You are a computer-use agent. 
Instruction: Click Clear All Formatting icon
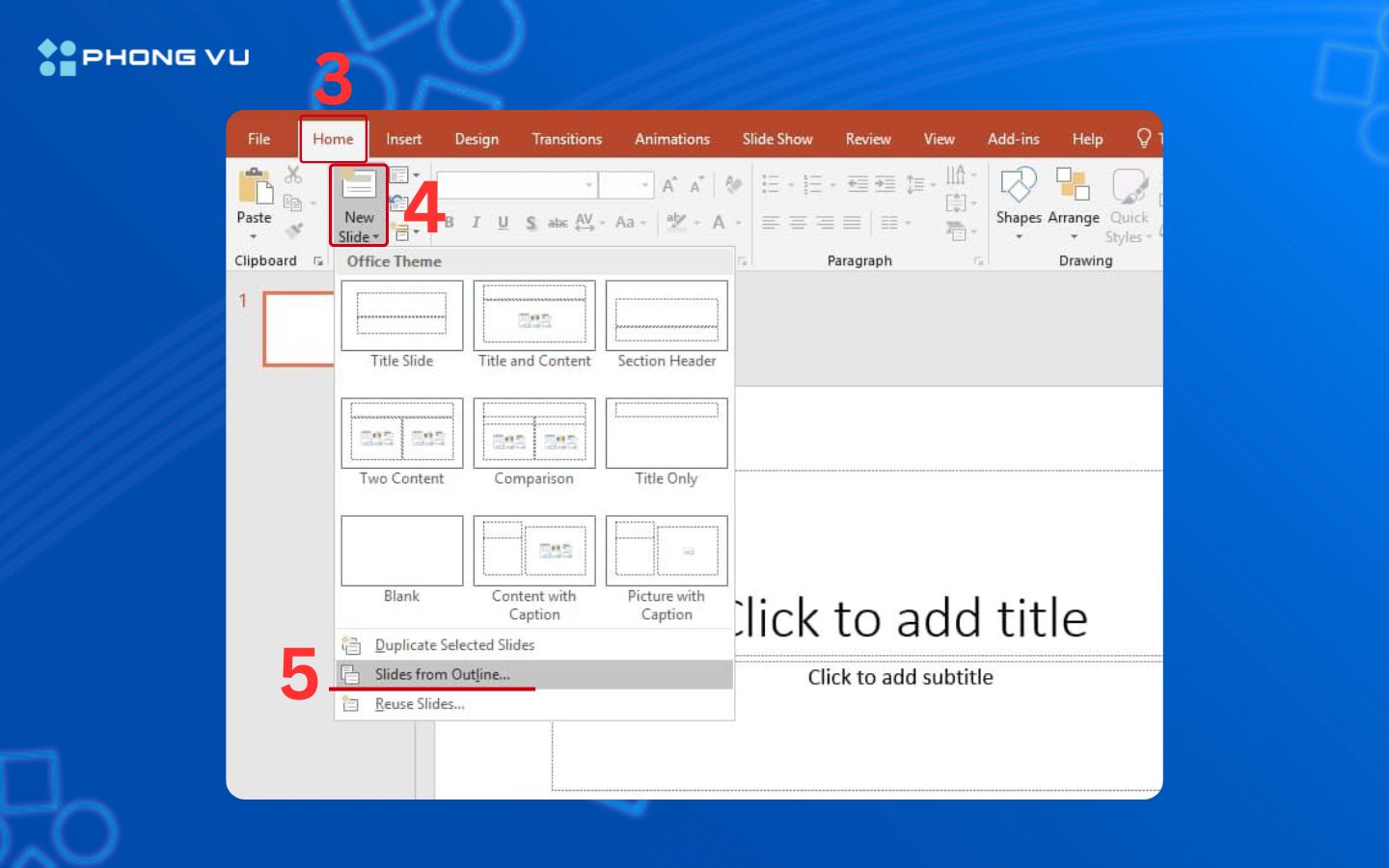[734, 184]
